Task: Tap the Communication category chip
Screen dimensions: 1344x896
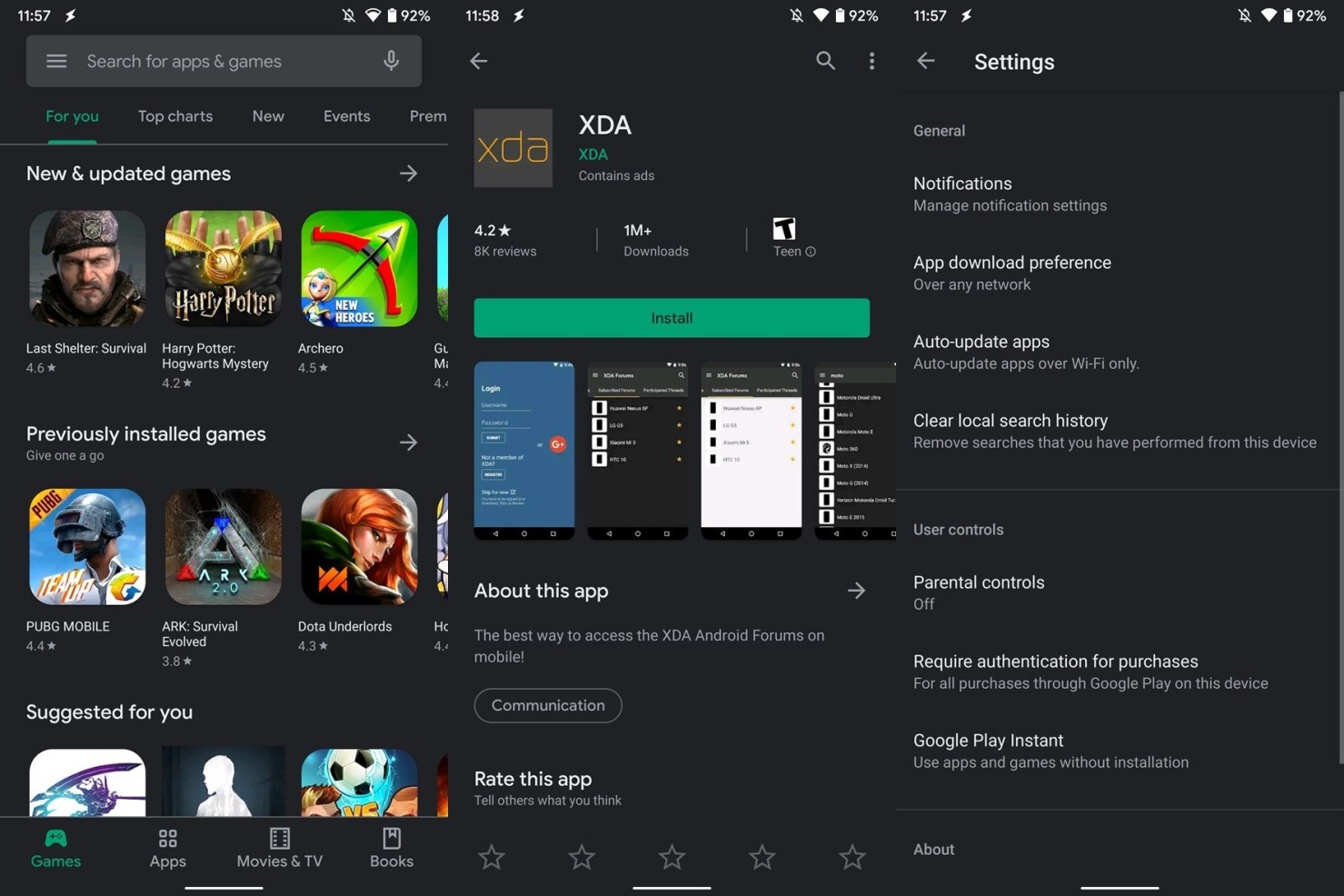Action: [x=548, y=705]
